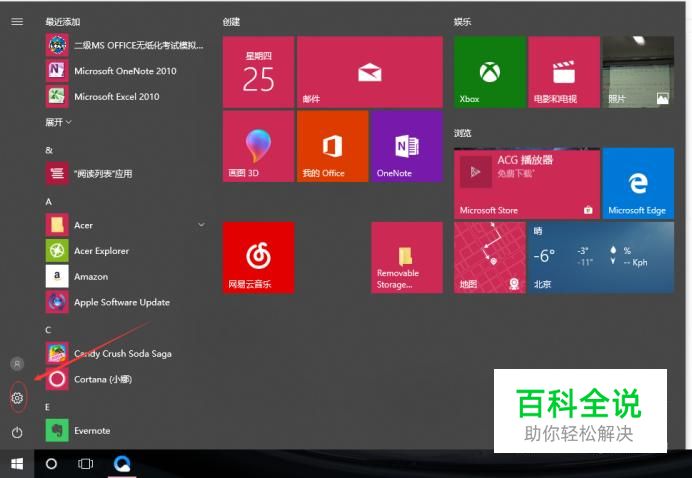Open the Start menu hamburger icon
The image size is (692, 478).
[17, 22]
